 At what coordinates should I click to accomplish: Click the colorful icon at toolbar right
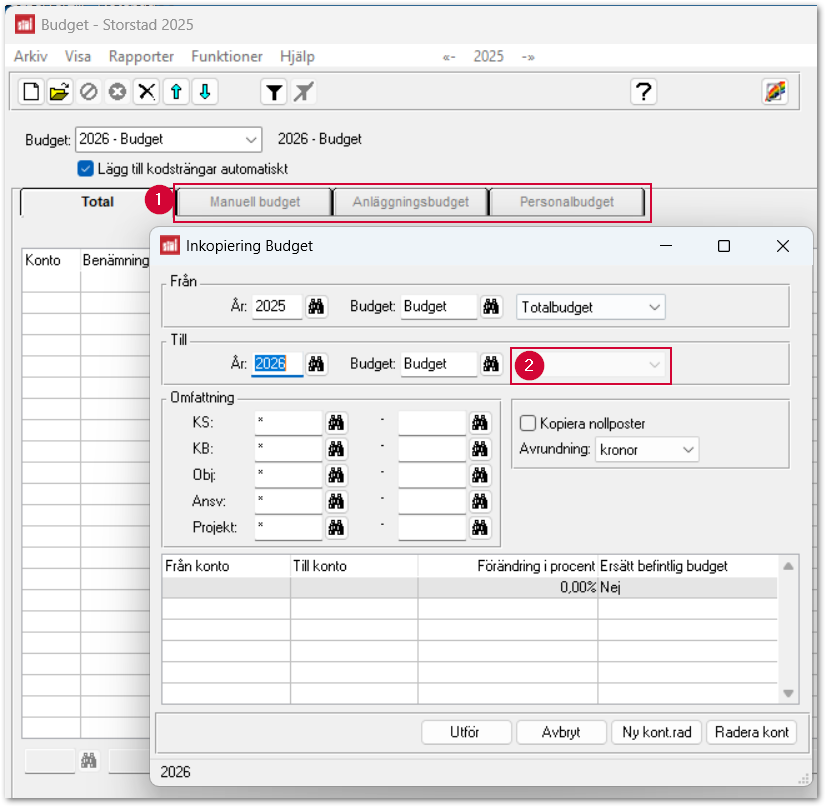[775, 92]
